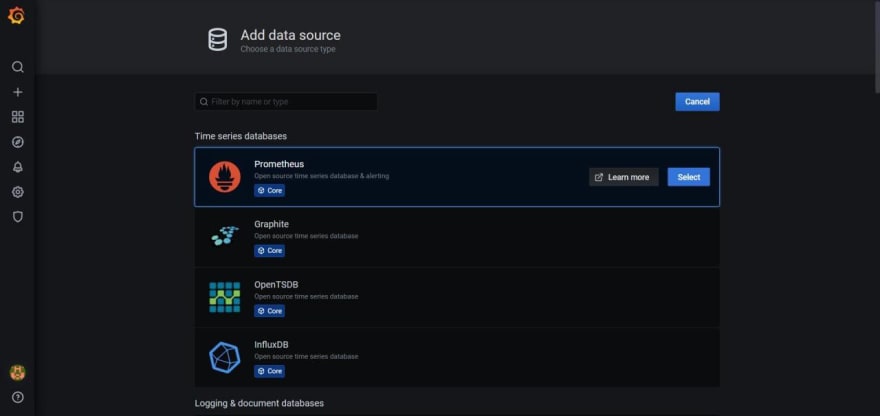Screen dimensions: 880x416
Task: Open the Search magnifier in sidebar
Action: click(17, 67)
